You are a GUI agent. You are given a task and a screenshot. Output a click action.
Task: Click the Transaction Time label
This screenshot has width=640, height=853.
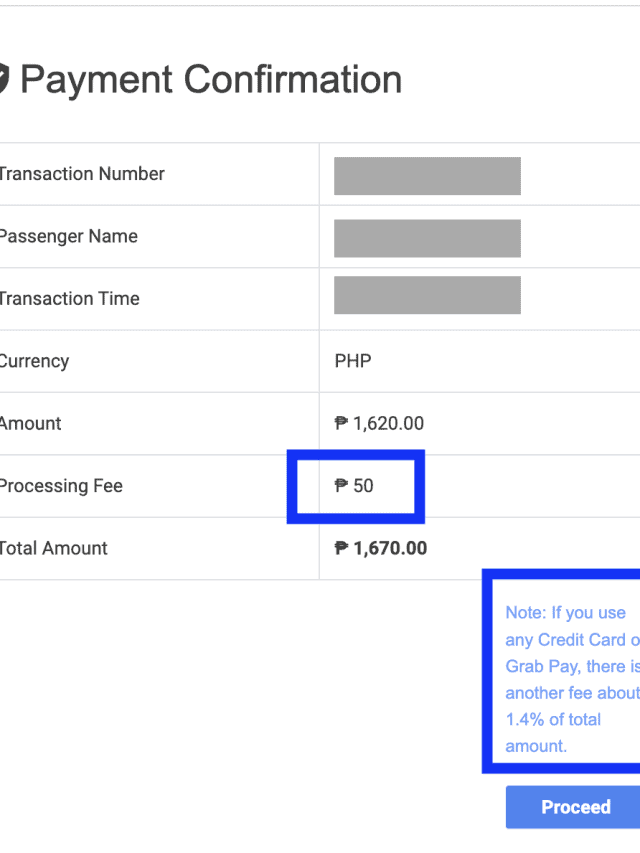[69, 299]
